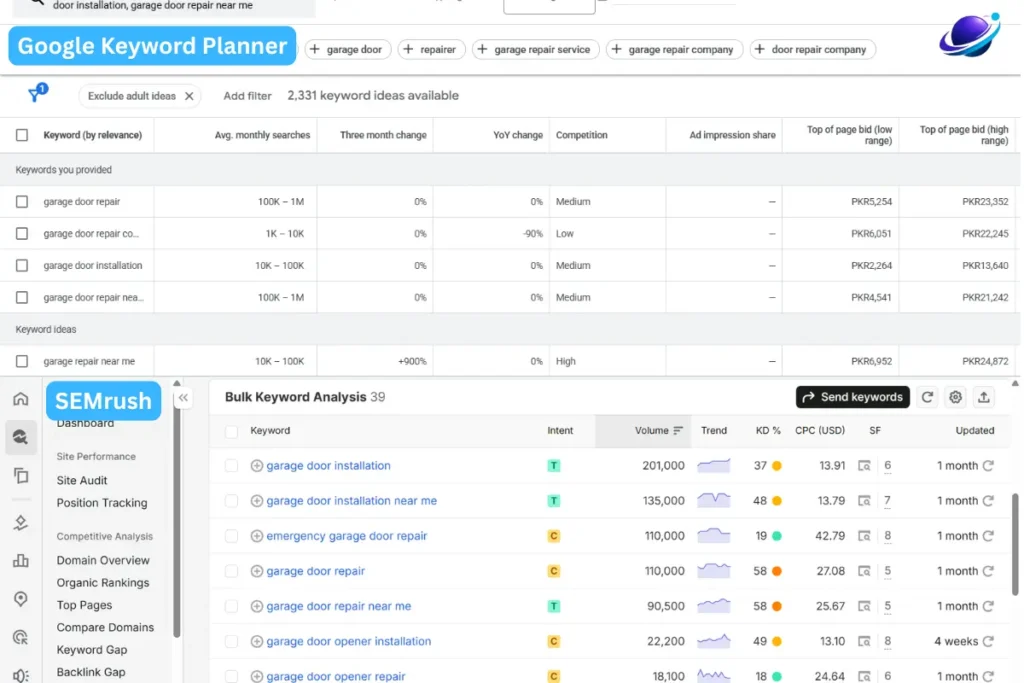
Task: Click Add filter in Keyword Planner
Action: 247,96
